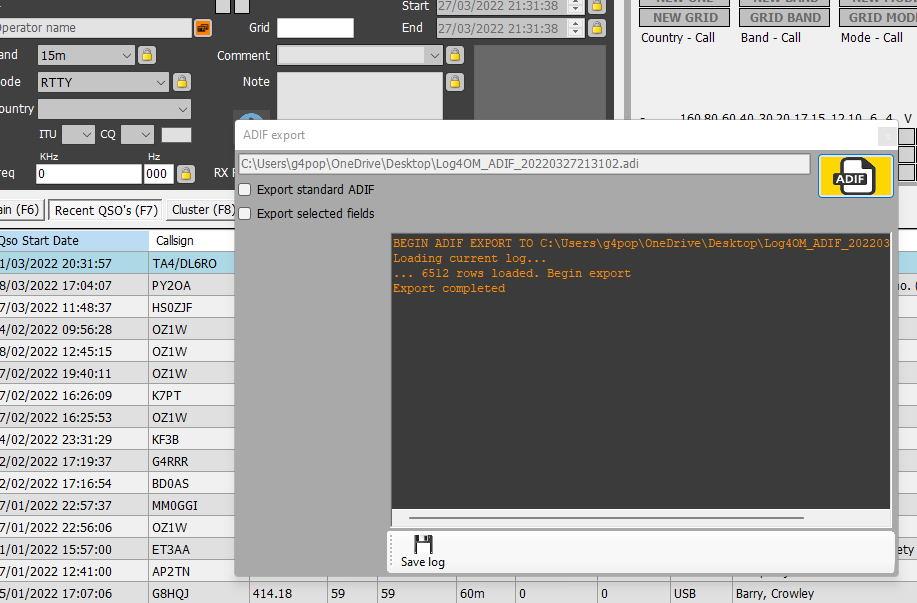Open the Mode dropdown showing RTTY
The height and width of the screenshot is (603, 917).
point(104,82)
